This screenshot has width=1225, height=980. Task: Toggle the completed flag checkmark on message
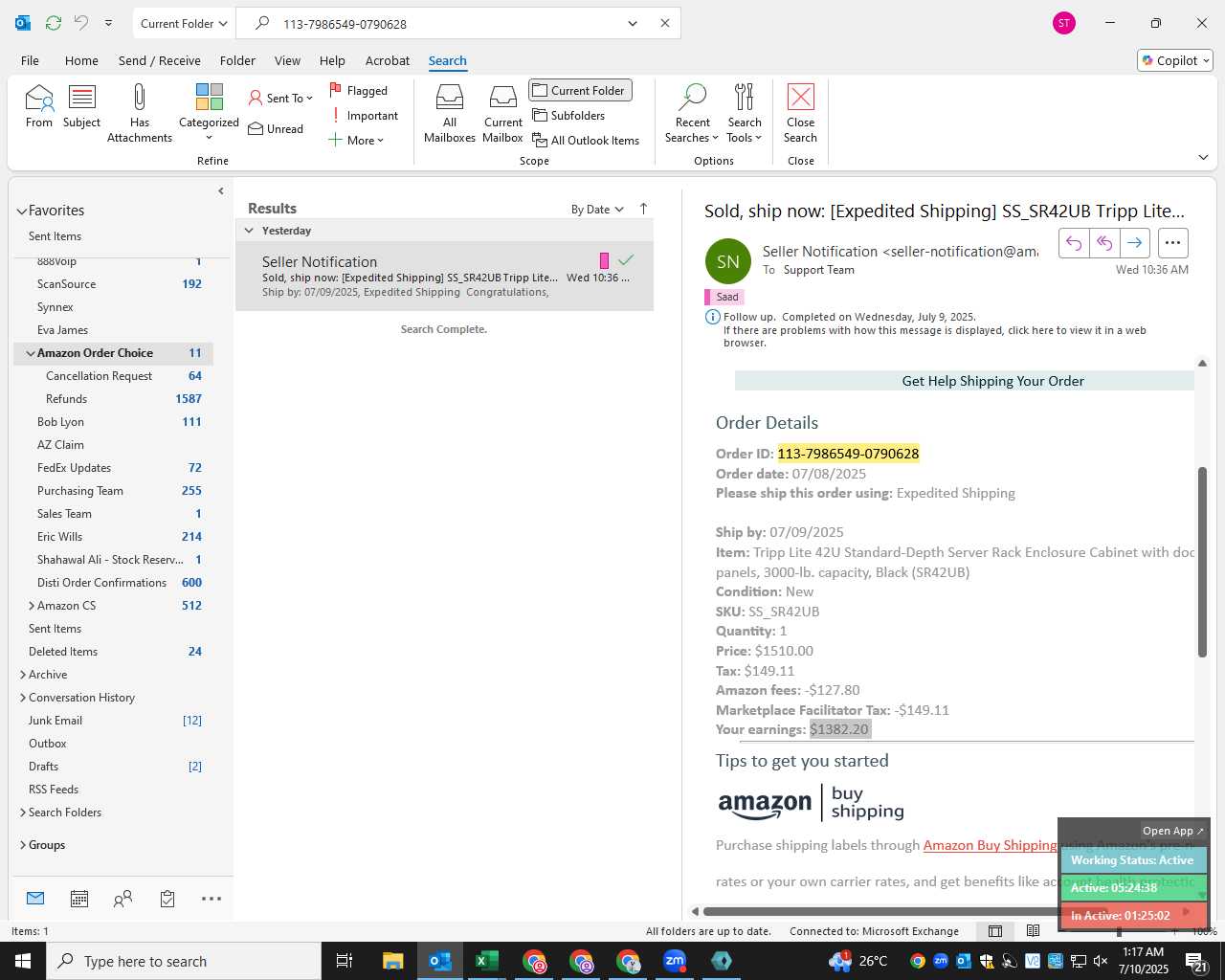(626, 260)
